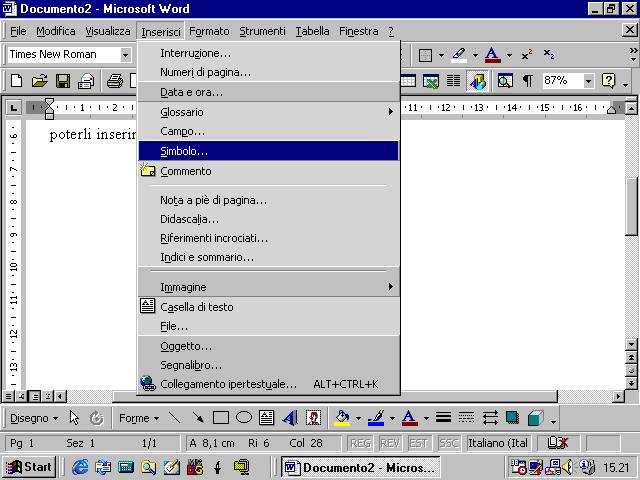The width and height of the screenshot is (640, 480).
Task: Choose Data e ora... menu entry
Action: (x=268, y=92)
